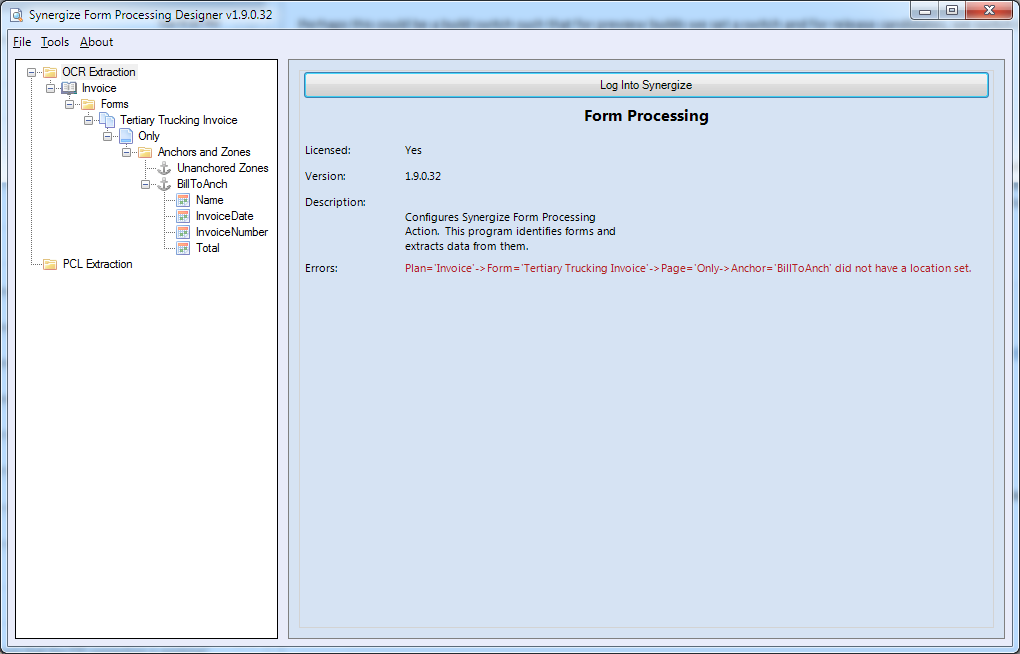
Task: Close the Designer window
Action: pyautogui.click(x=989, y=11)
